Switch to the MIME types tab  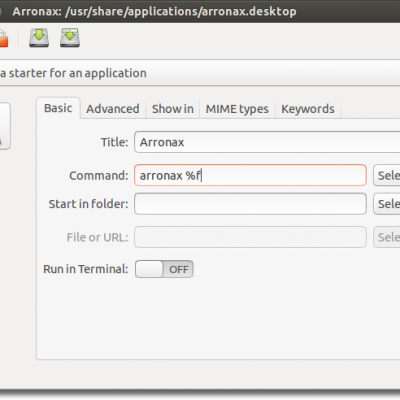237,109
